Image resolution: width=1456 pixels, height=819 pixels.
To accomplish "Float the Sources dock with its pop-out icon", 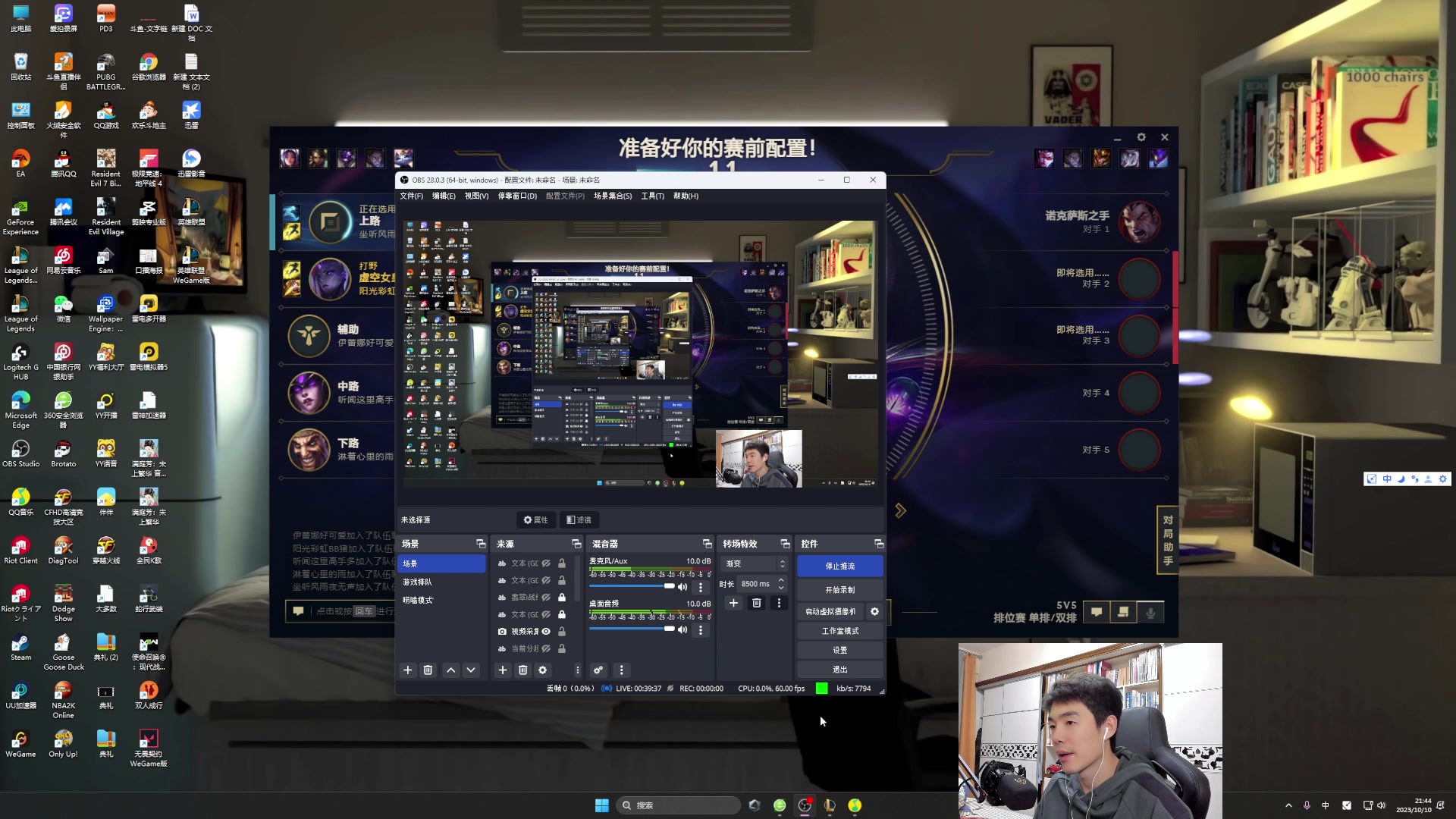I will pyautogui.click(x=576, y=544).
